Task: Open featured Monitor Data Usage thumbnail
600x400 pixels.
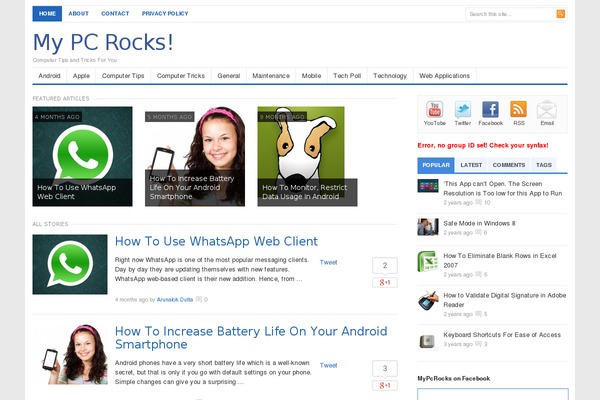Action: click(307, 156)
